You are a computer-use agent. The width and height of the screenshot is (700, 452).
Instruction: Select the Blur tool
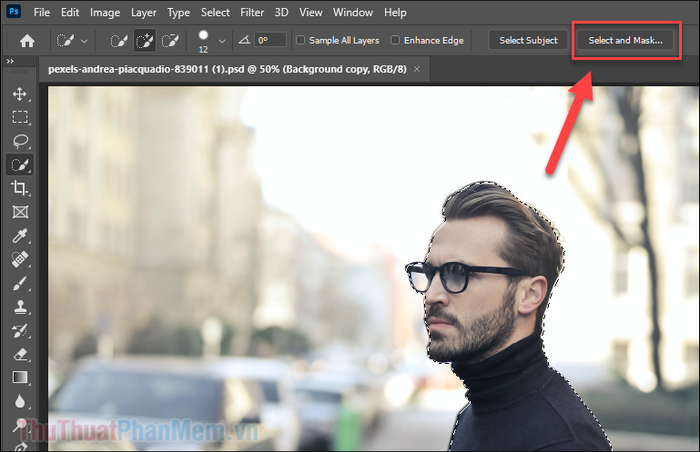pyautogui.click(x=20, y=401)
